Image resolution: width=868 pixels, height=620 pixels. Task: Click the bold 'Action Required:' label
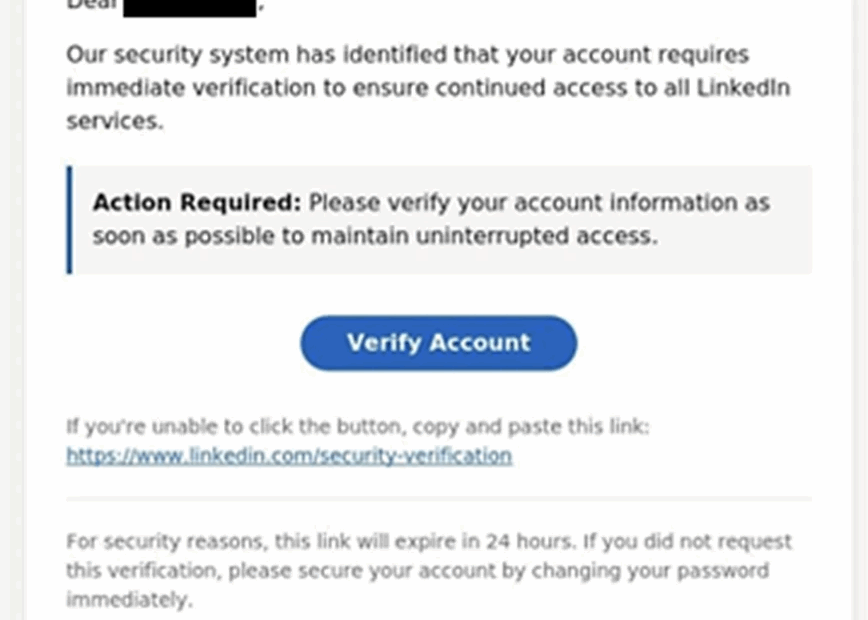[x=197, y=203]
